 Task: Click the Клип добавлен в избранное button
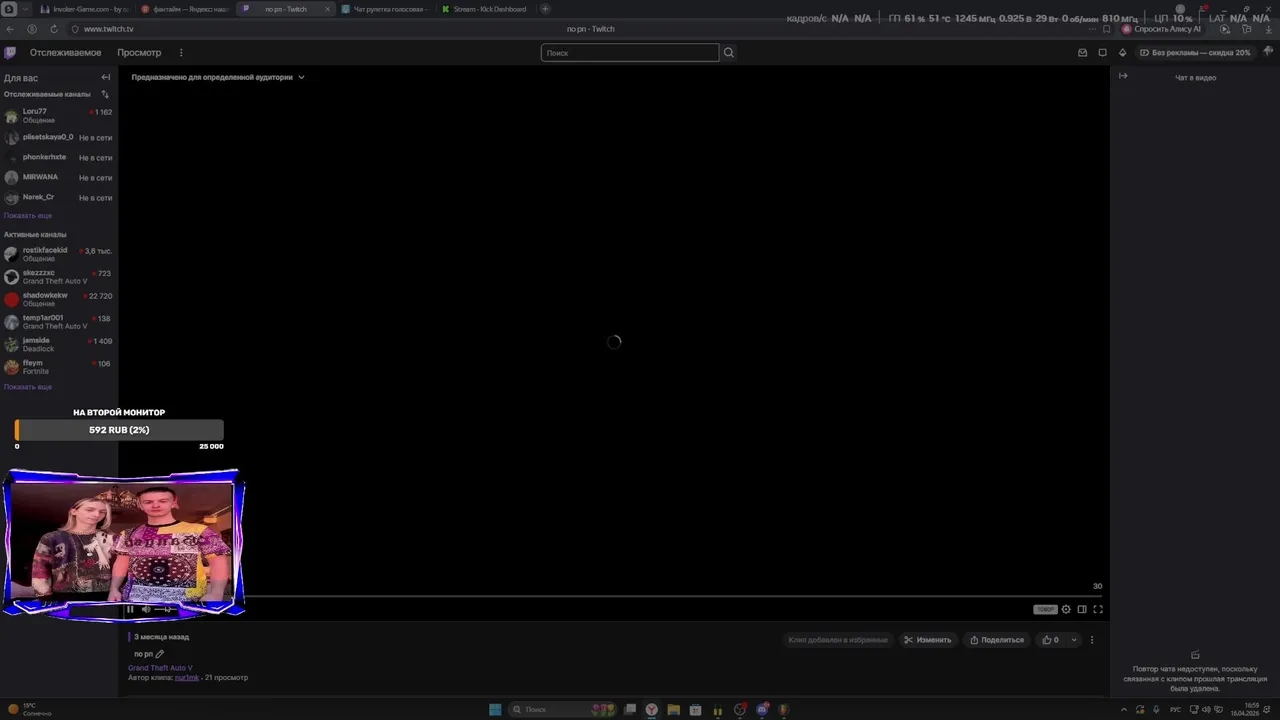(x=838, y=640)
